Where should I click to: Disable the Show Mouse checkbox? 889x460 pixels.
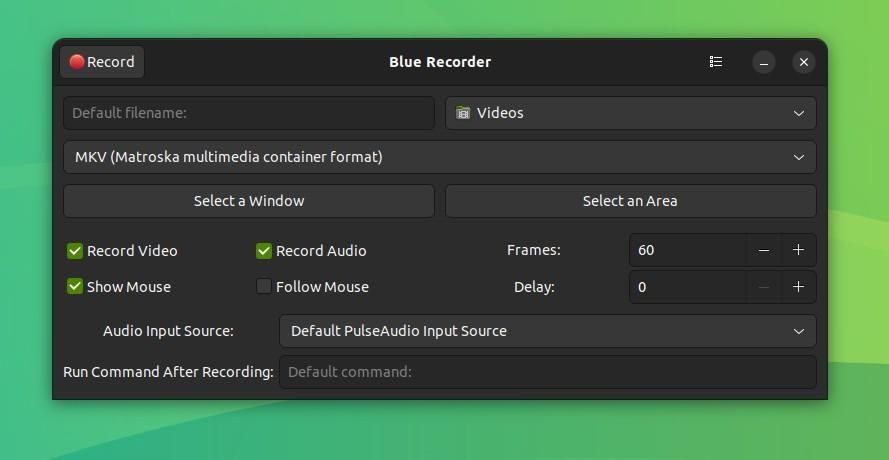coord(75,286)
